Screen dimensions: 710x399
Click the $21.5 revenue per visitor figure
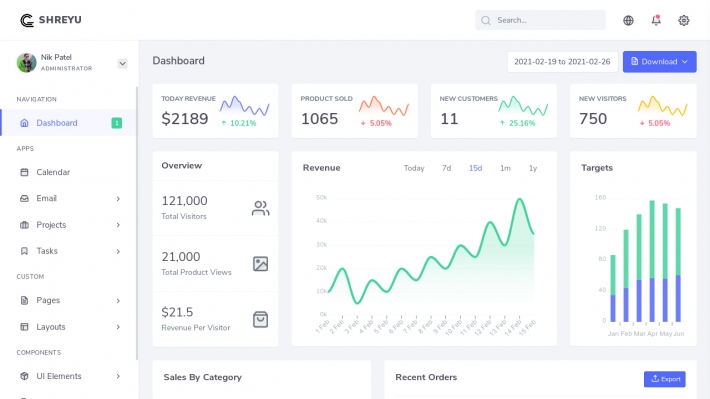click(177, 312)
